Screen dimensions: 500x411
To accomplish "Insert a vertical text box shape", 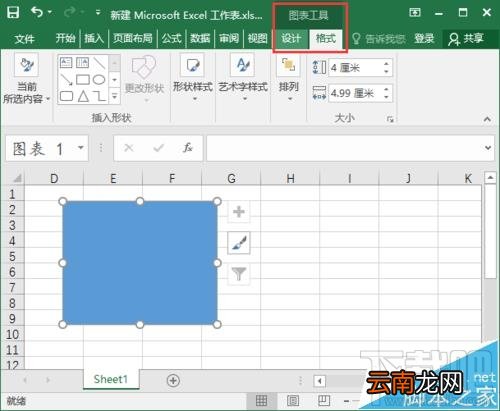I will (82, 62).
